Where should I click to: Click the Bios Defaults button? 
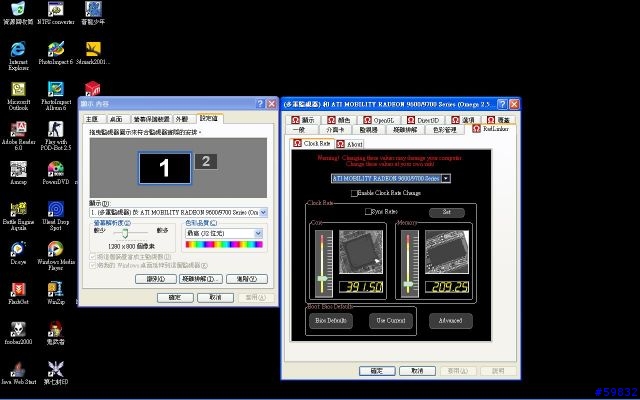[x=331, y=320]
